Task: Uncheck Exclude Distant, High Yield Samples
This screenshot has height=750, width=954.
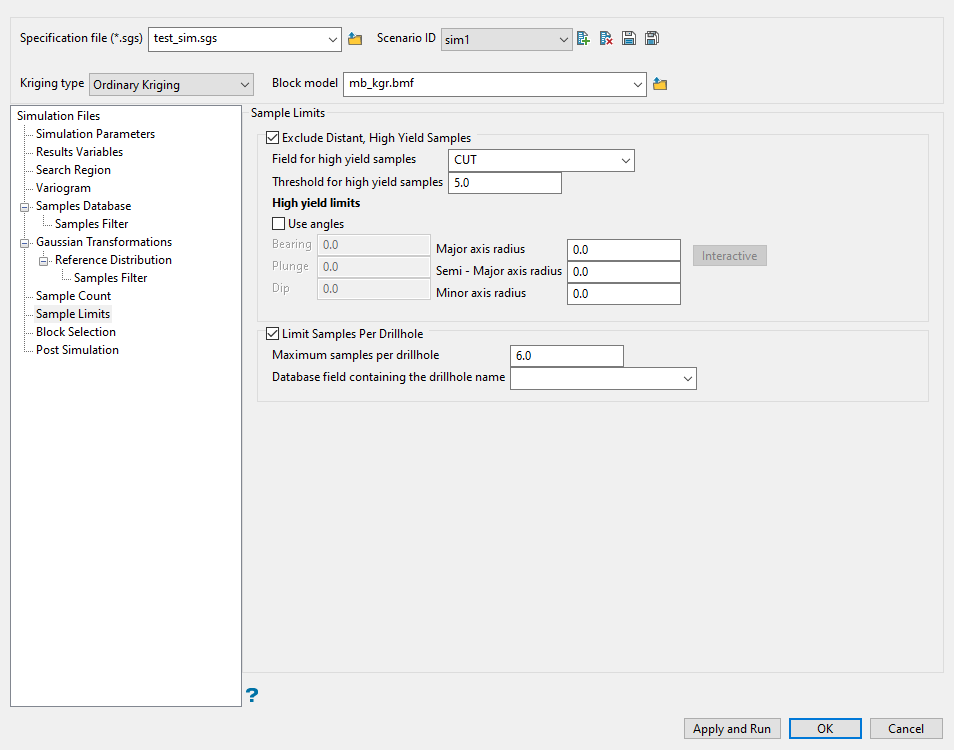Action: click(x=272, y=138)
